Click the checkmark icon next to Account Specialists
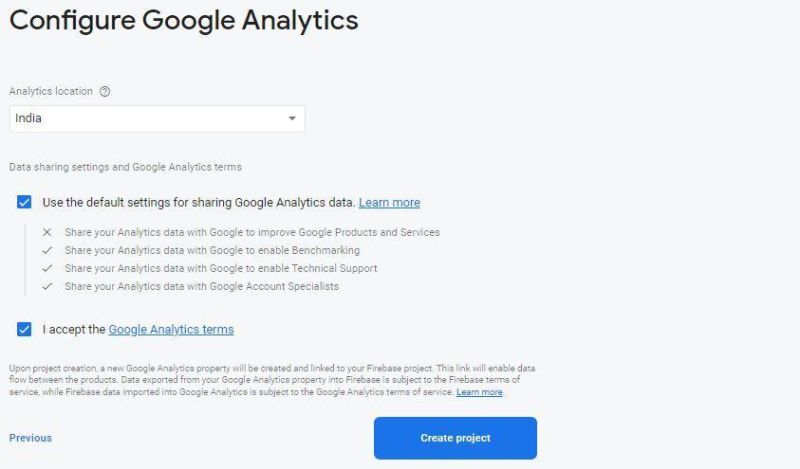 click(x=47, y=286)
